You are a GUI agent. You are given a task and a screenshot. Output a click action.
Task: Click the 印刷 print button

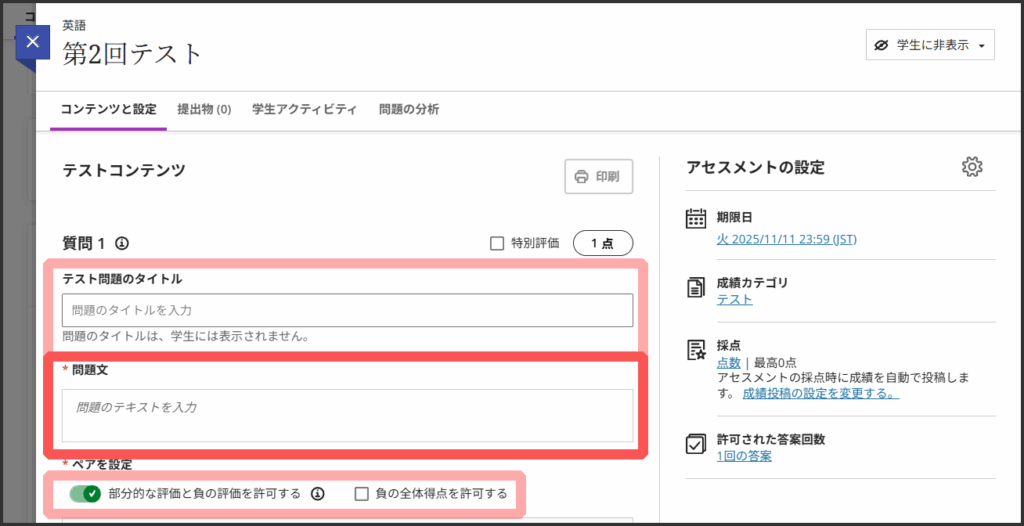click(598, 177)
